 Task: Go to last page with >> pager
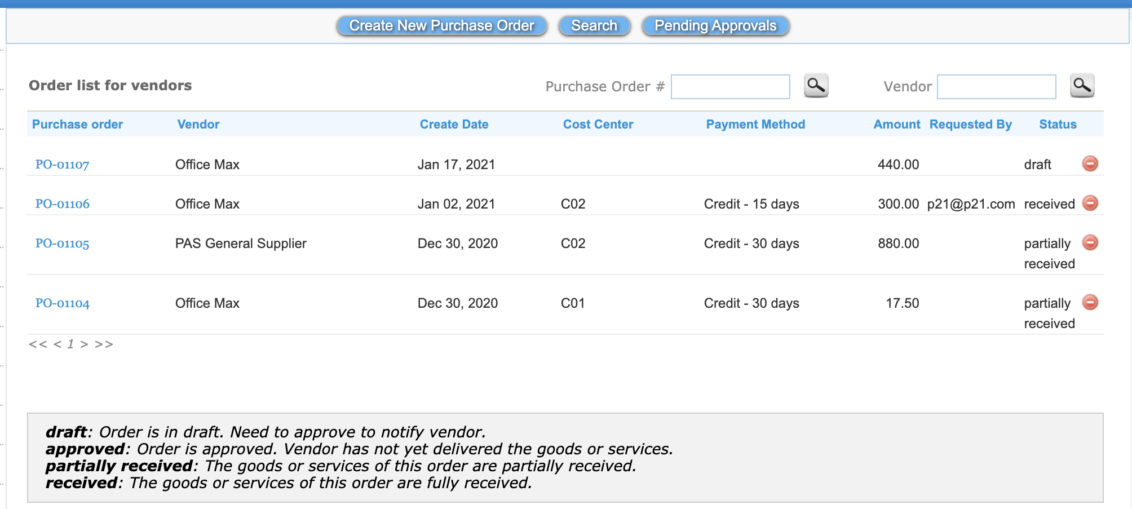pyautogui.click(x=104, y=344)
